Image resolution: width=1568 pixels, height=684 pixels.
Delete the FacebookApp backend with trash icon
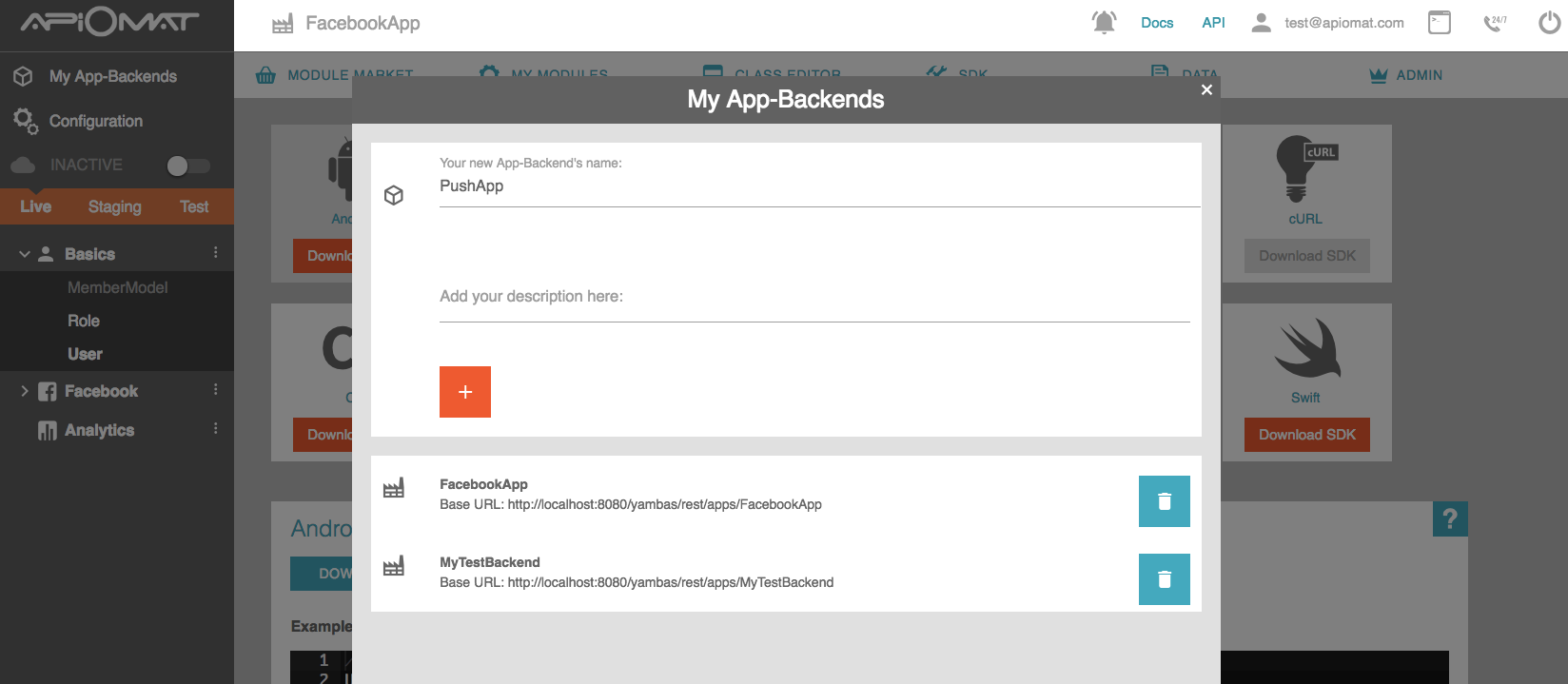click(1164, 501)
